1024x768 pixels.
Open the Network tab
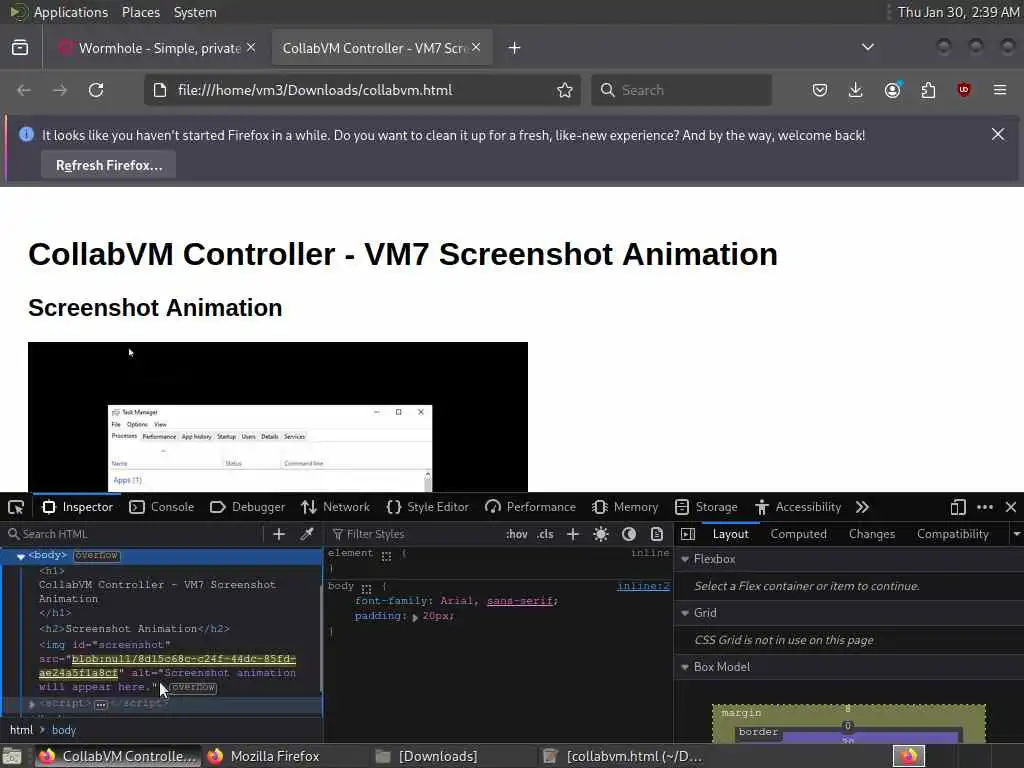(336, 507)
